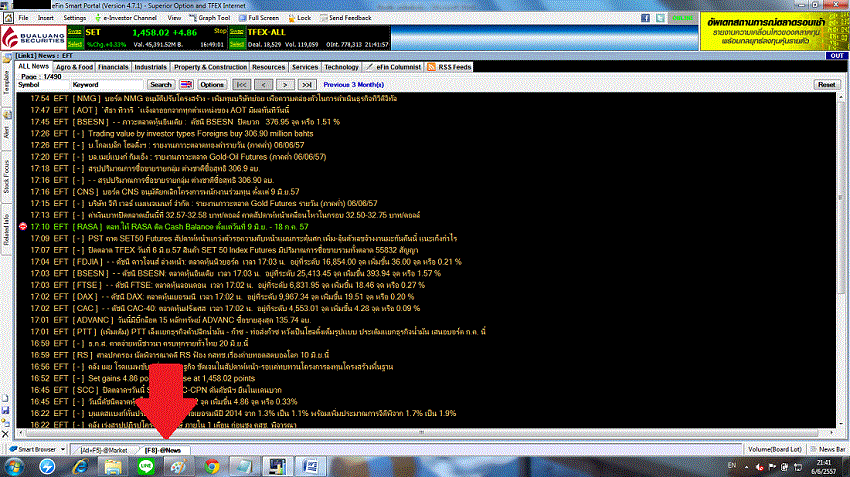Switch to Full Screen mode
The image size is (850, 477).
click(x=260, y=18)
